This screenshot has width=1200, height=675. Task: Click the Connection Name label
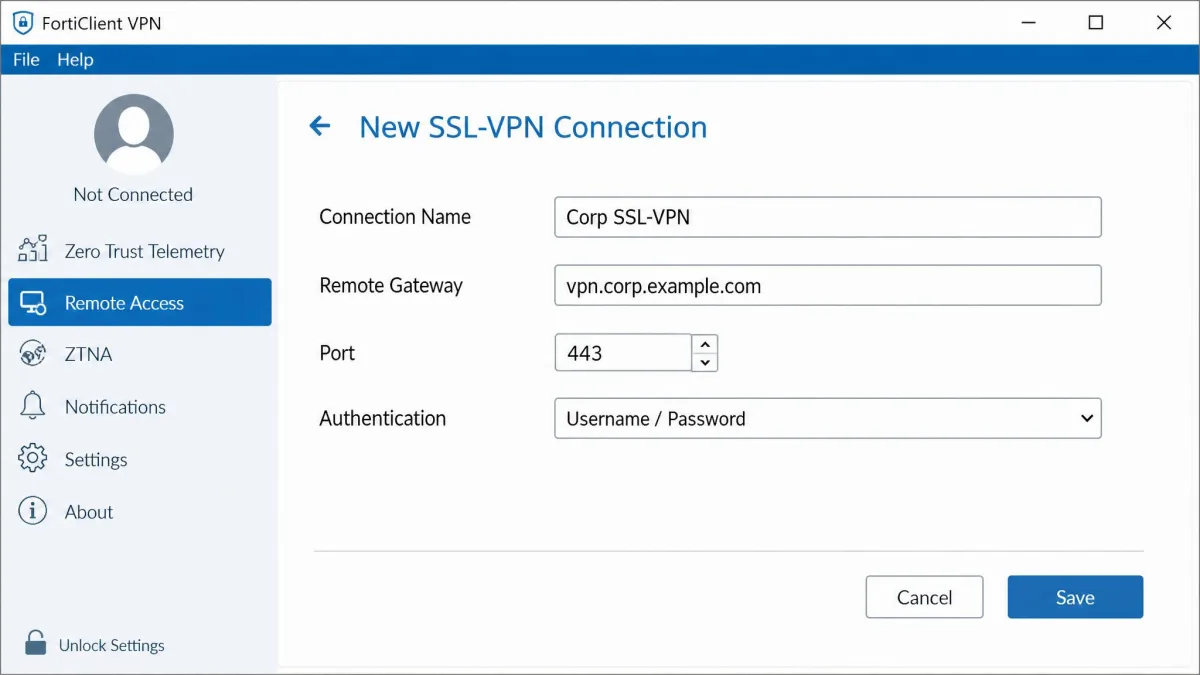tap(395, 217)
